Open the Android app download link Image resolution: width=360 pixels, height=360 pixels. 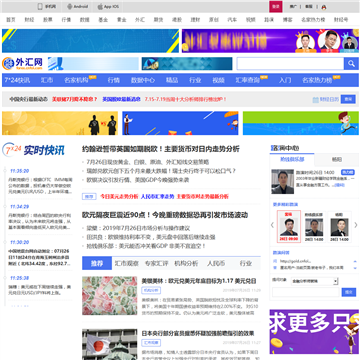[77, 7]
